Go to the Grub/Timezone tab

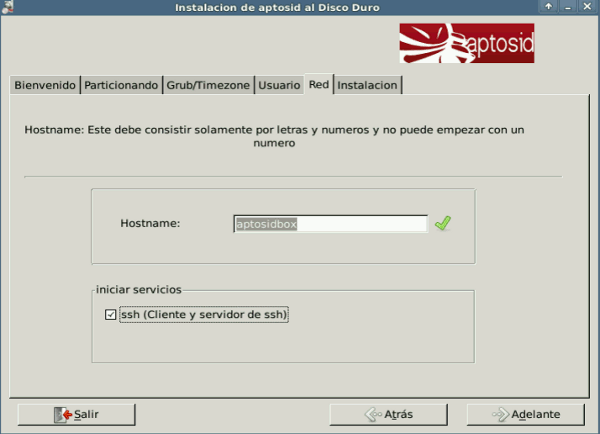click(208, 86)
